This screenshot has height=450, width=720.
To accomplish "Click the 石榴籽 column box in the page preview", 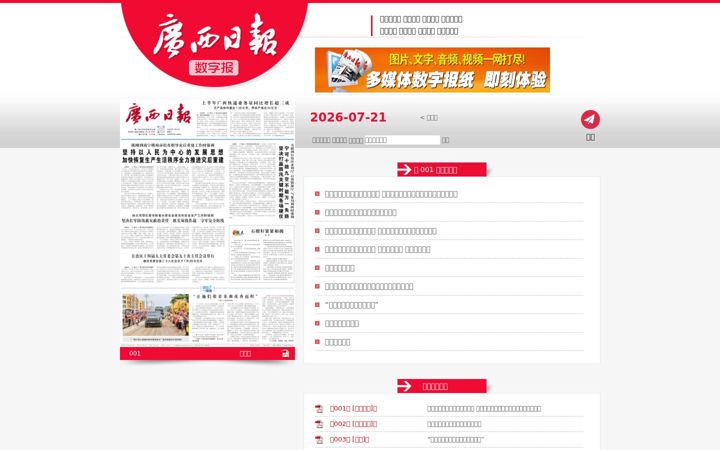I will pos(261,253).
